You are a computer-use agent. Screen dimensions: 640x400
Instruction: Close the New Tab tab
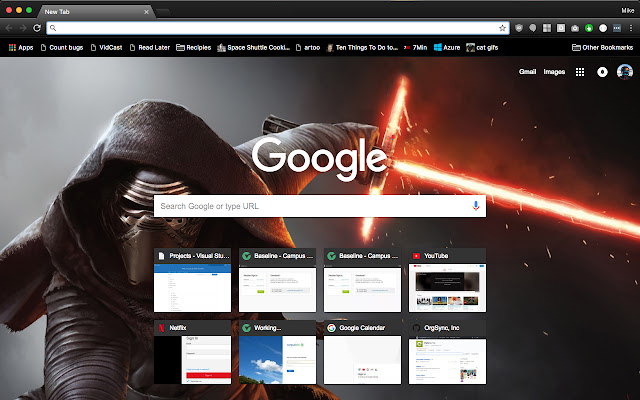click(x=146, y=12)
